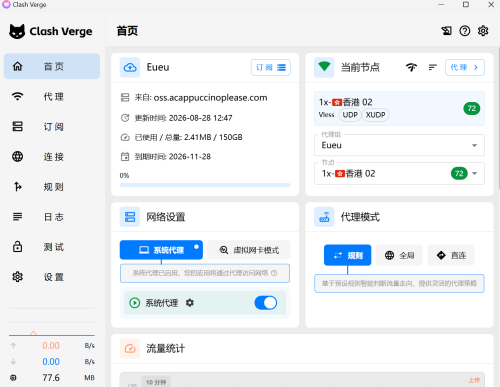Switch to the 规则 rules sidebar page
The width and height of the screenshot is (500, 387).
52,187
